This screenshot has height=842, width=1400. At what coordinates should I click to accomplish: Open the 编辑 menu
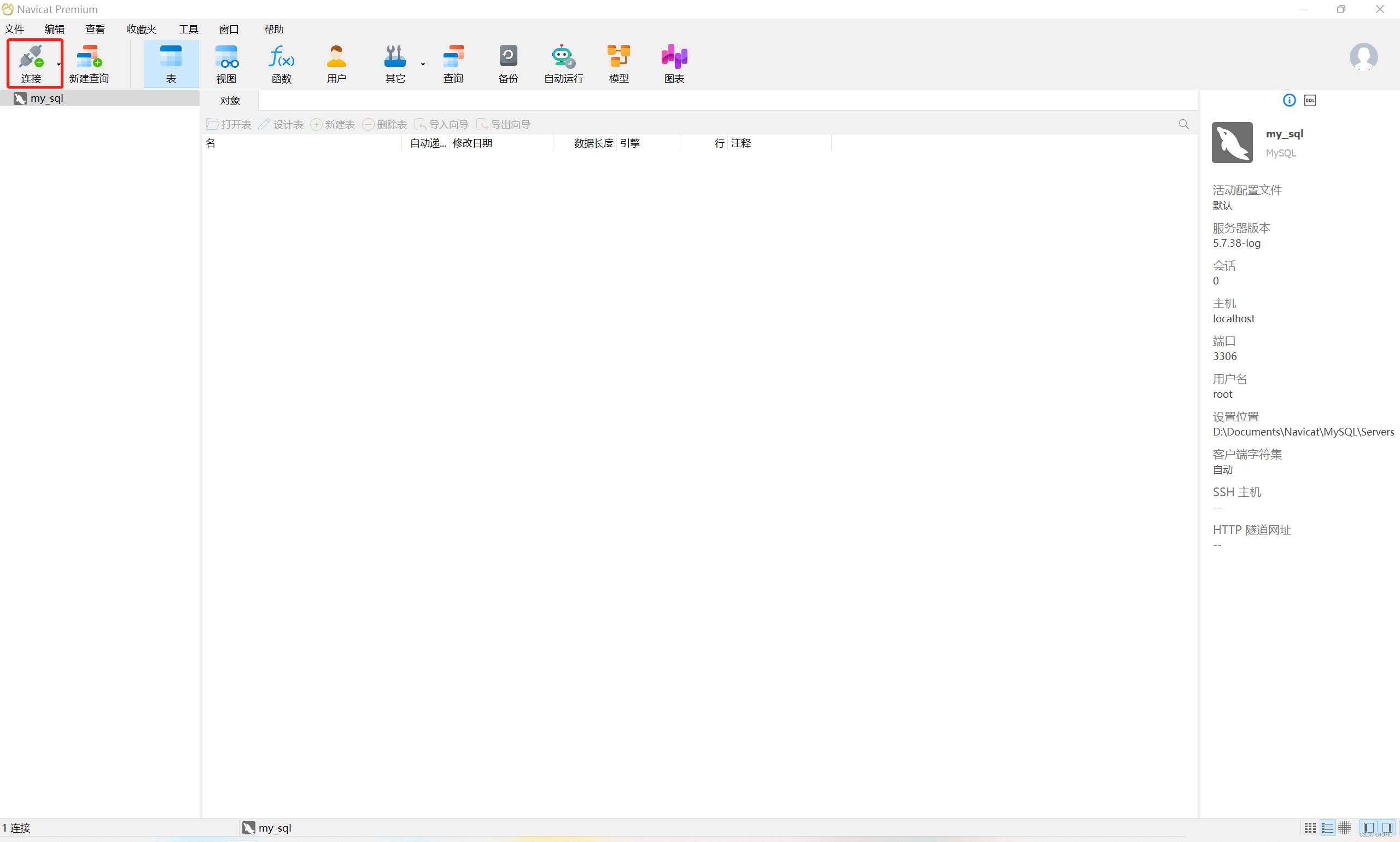(x=55, y=29)
